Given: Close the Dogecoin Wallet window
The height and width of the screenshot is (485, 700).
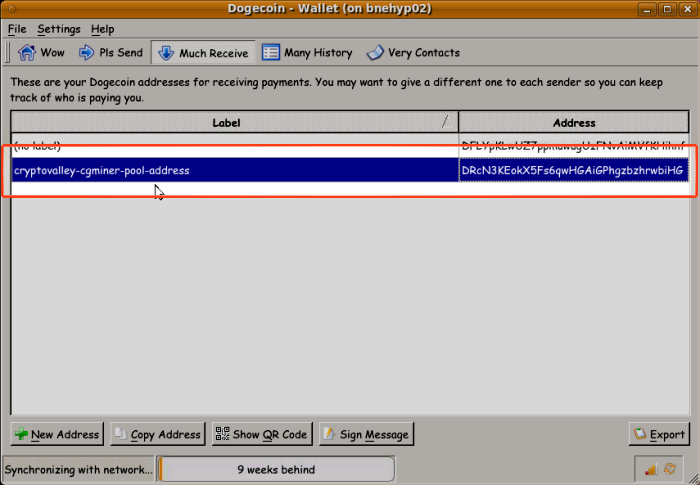Looking at the screenshot, I should click(x=688, y=9).
